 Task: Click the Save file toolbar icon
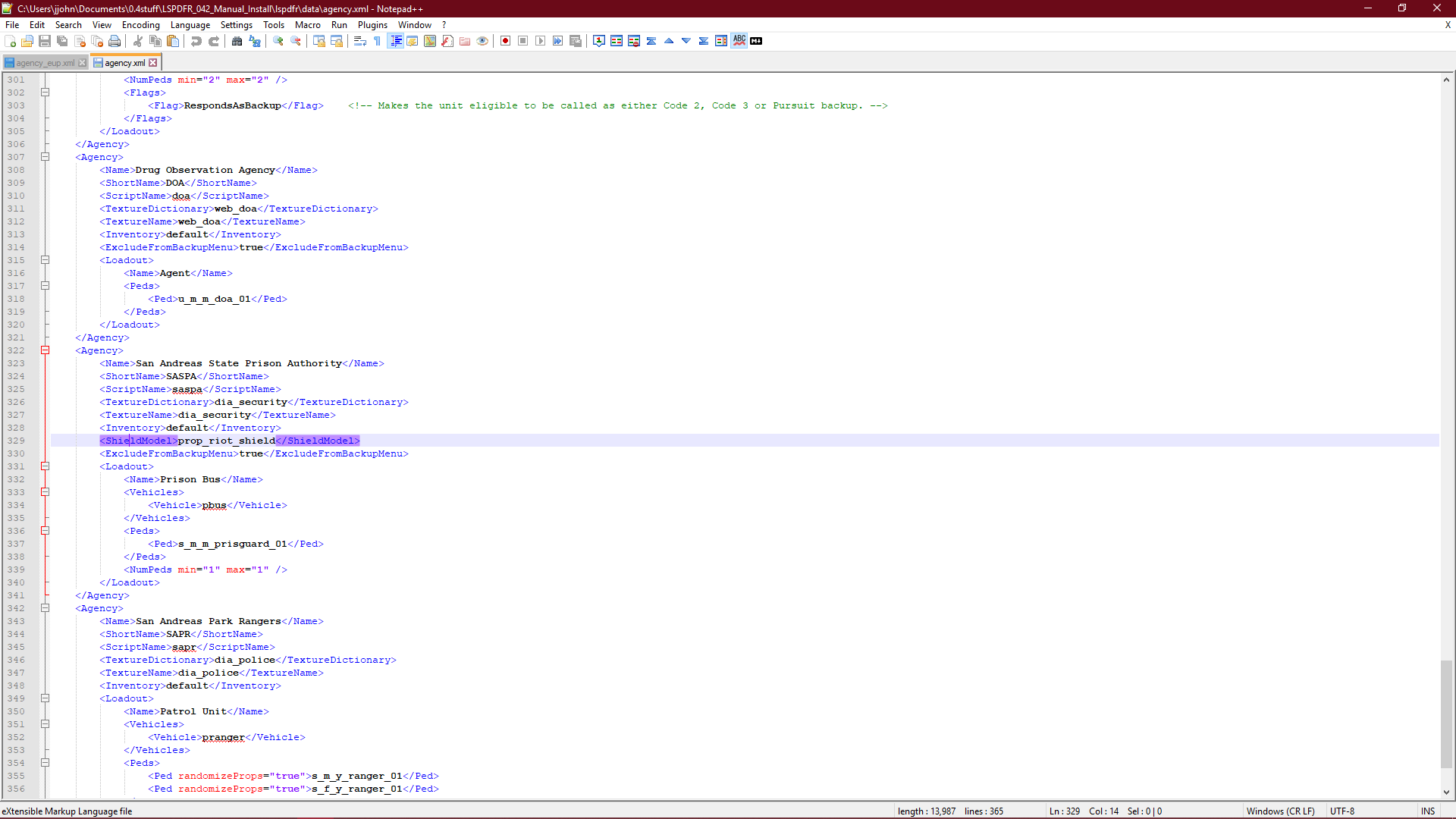[45, 41]
